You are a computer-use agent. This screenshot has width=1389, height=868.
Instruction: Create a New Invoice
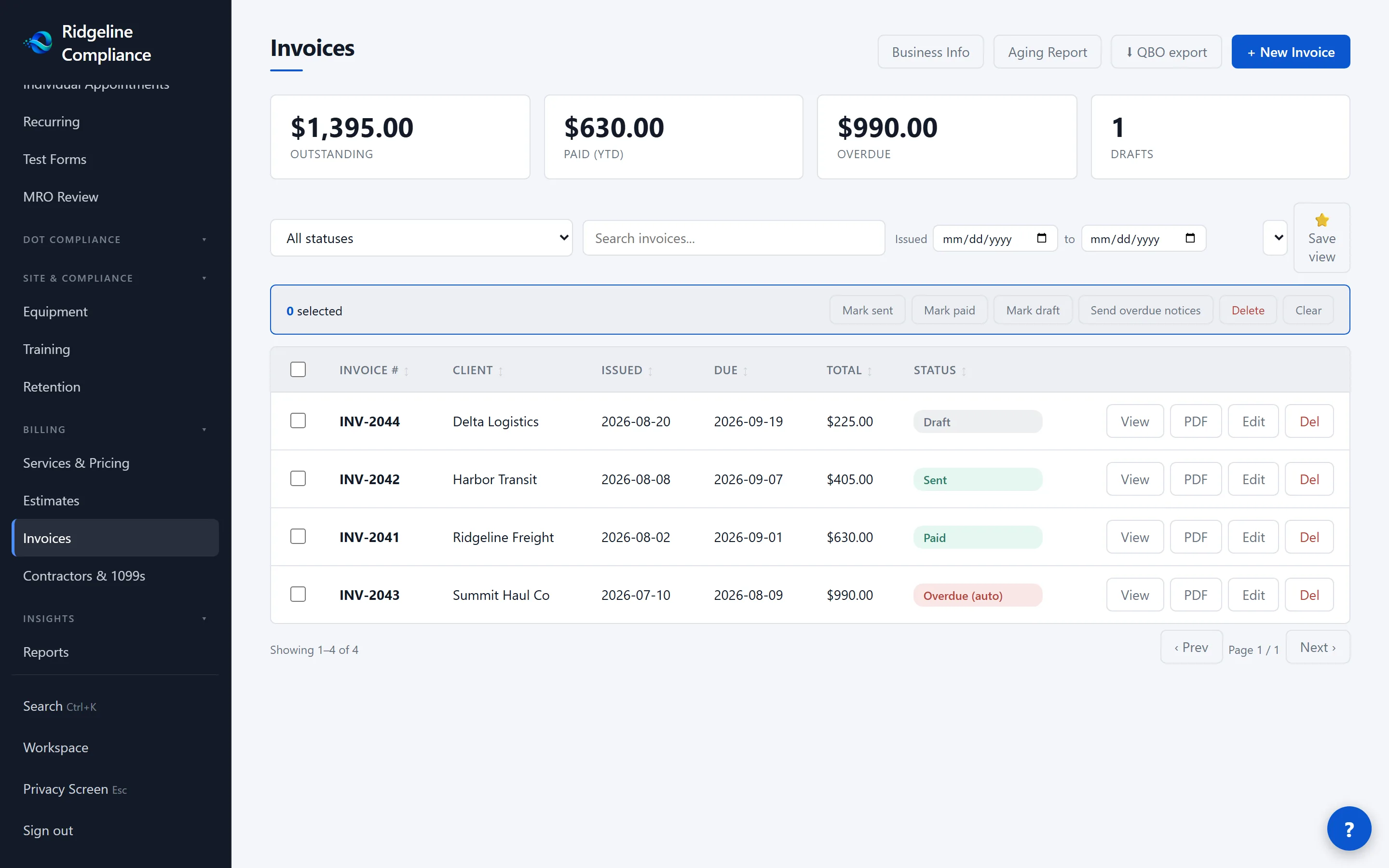[1290, 52]
